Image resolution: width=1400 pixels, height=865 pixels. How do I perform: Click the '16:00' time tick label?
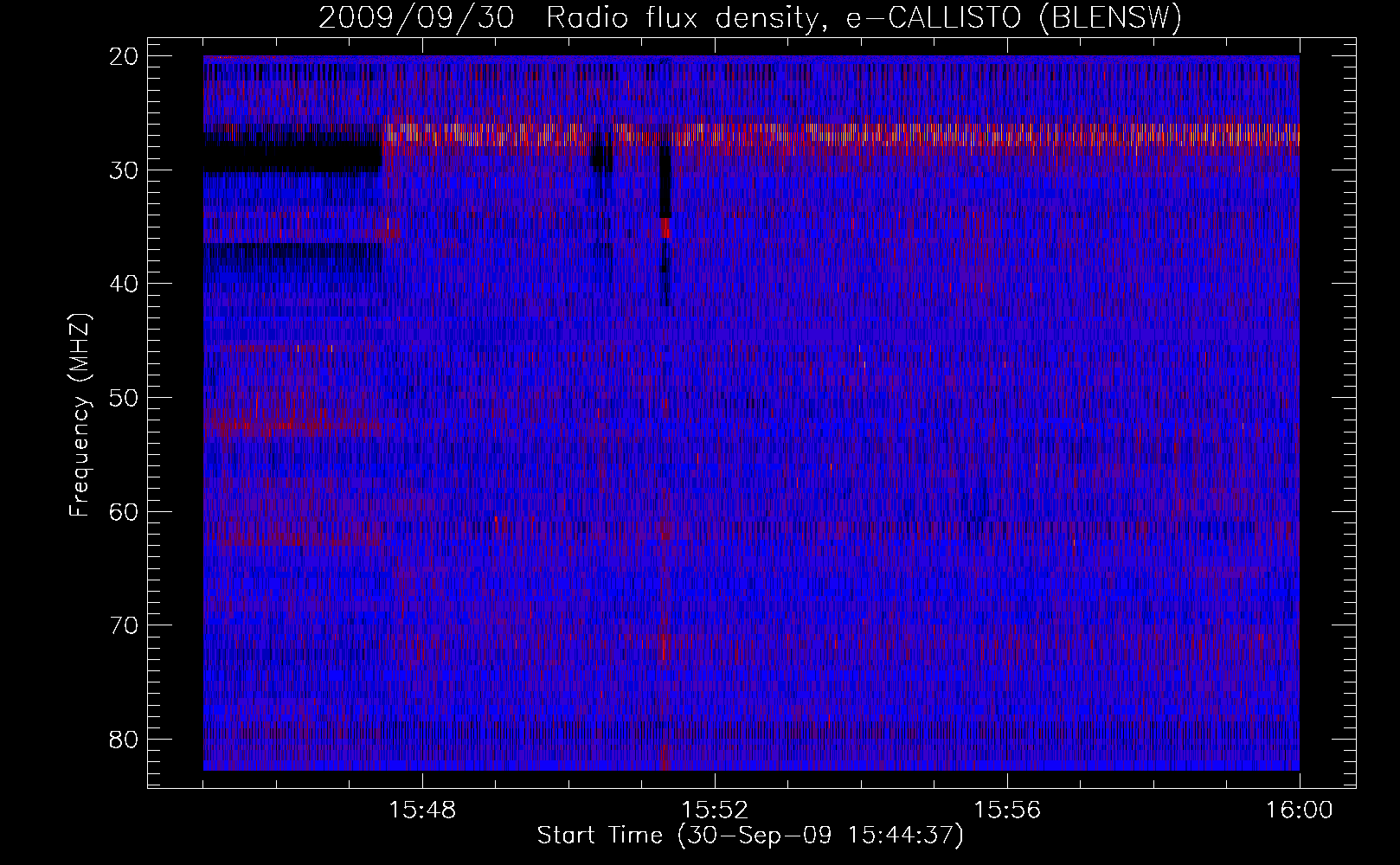1300,811
